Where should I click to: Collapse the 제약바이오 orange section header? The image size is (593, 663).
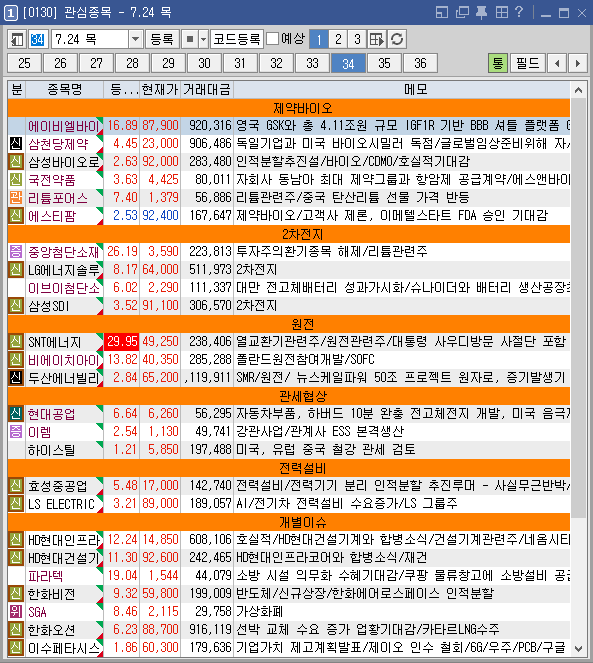coord(289,108)
